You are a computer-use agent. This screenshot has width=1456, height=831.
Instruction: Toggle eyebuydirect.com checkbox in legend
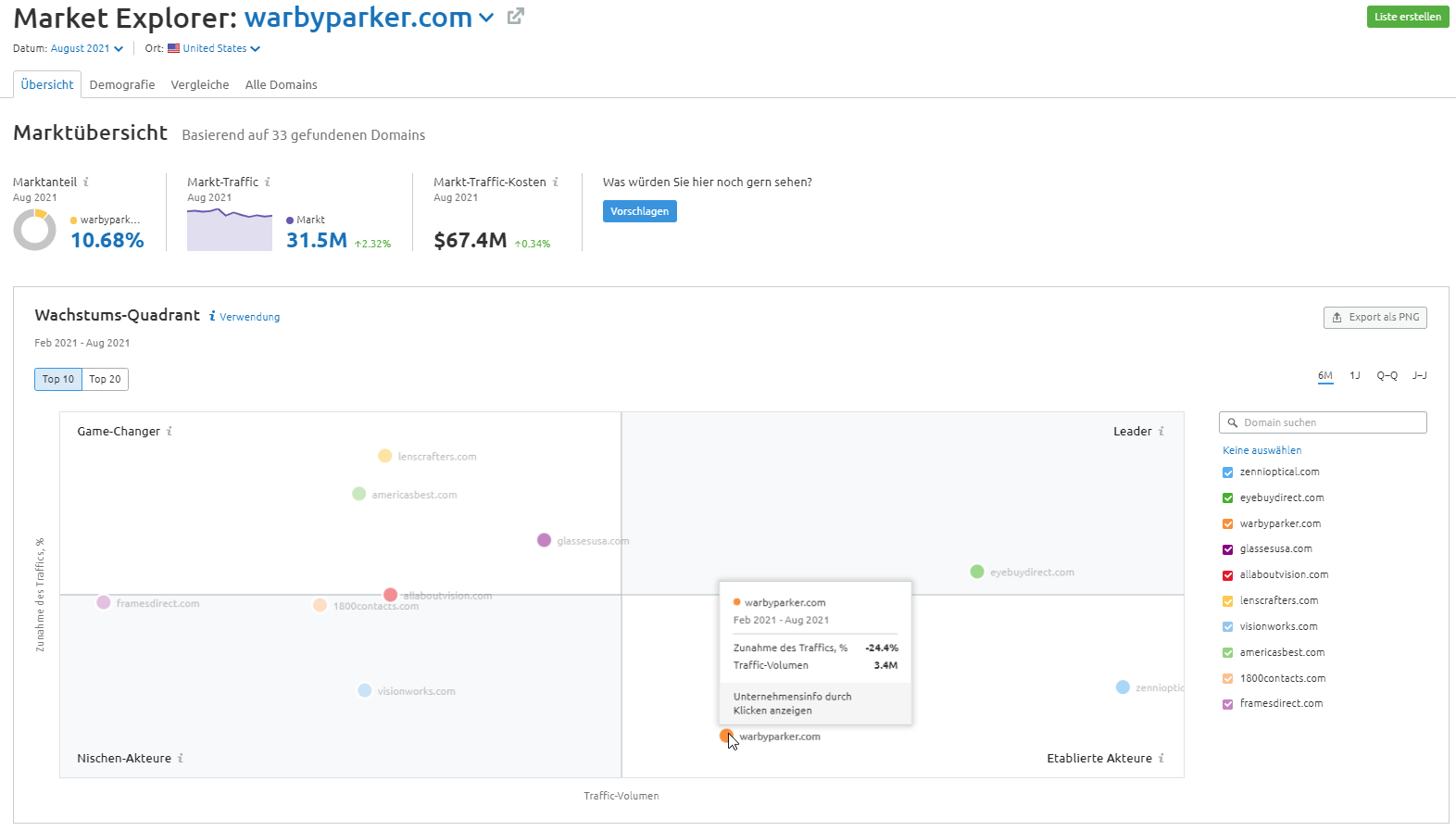point(1228,498)
